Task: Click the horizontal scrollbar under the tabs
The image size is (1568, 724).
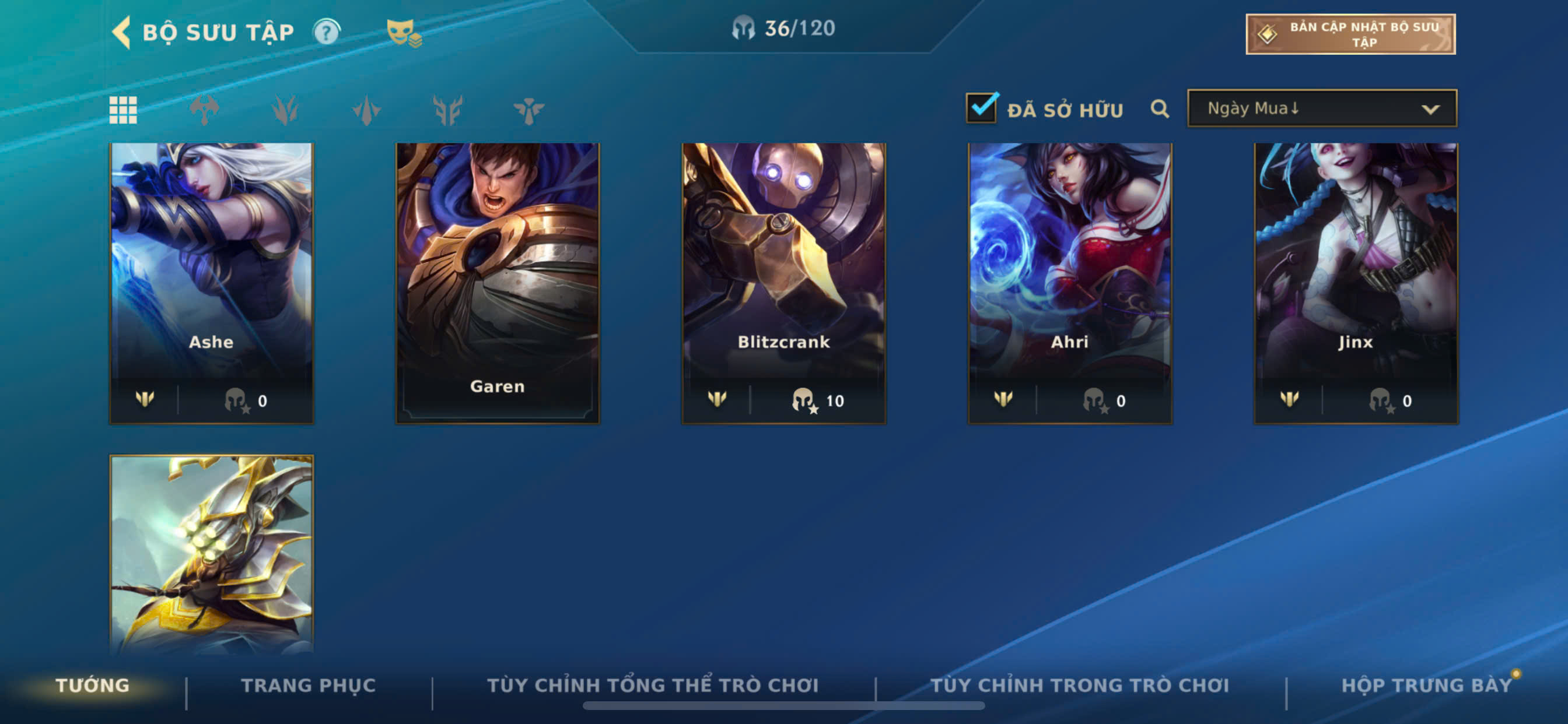Action: (783, 706)
